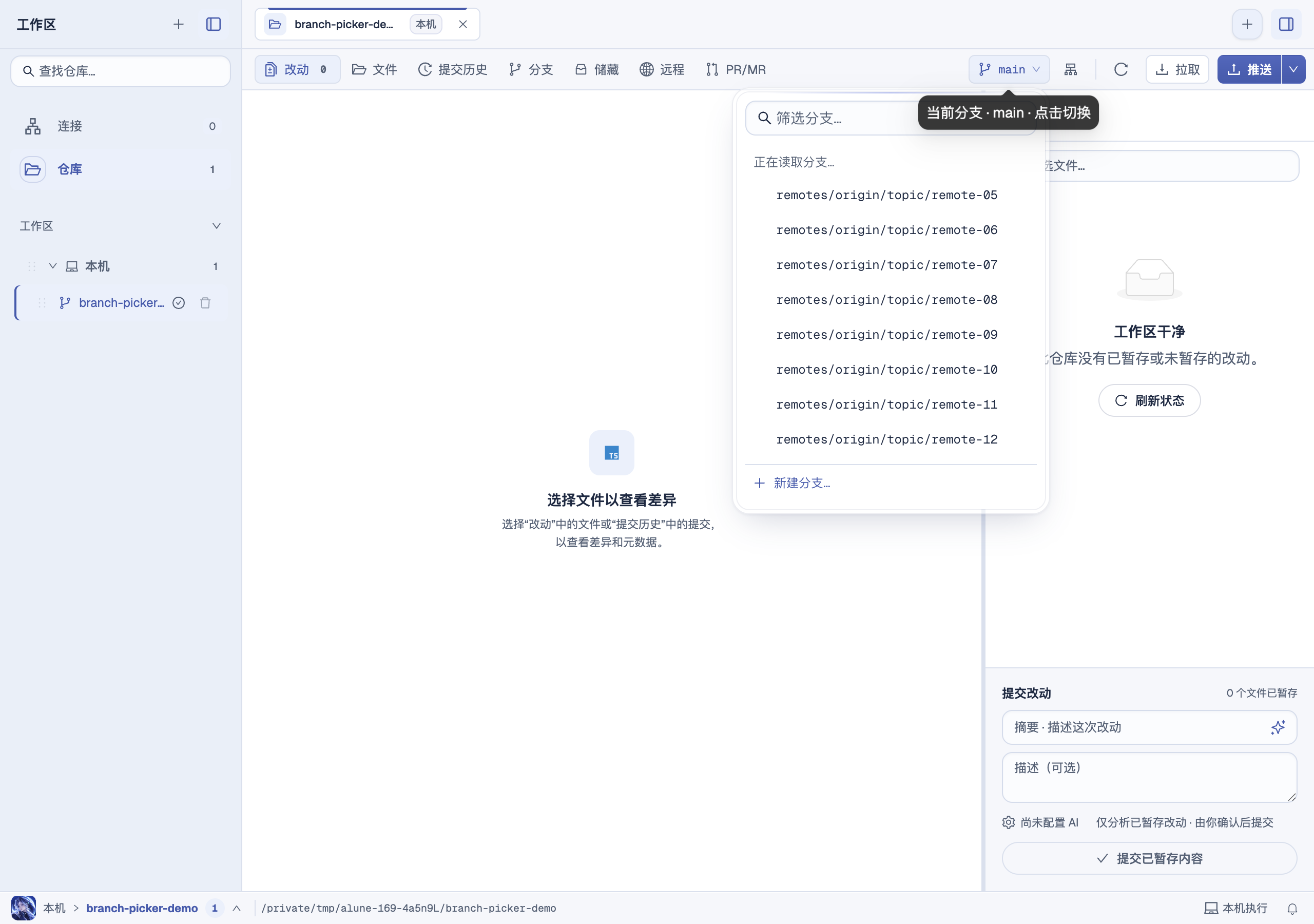Select branch remotes/origin/topic/remote-10
The width and height of the screenshot is (1314, 924).
tap(891, 370)
